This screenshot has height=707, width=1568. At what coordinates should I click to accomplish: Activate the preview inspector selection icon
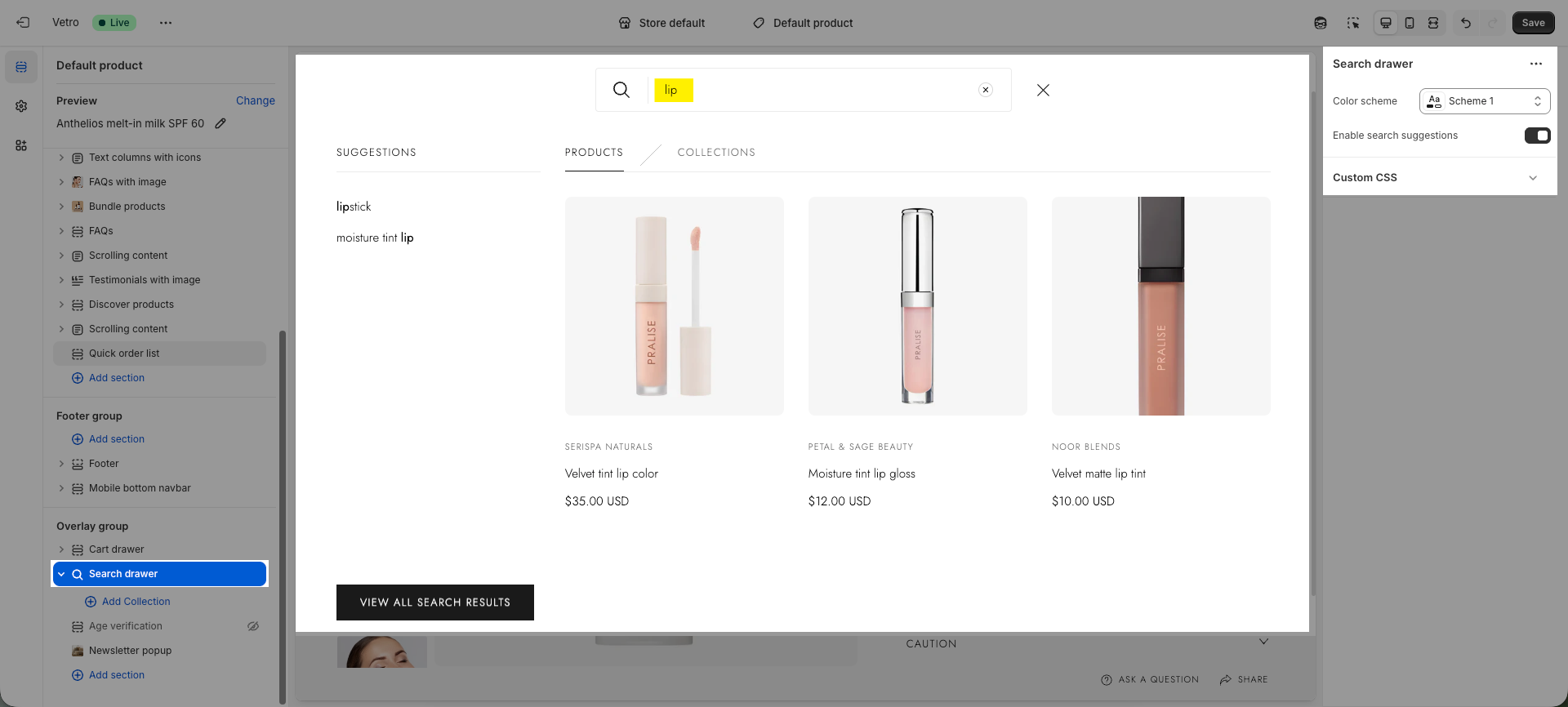(x=1353, y=23)
